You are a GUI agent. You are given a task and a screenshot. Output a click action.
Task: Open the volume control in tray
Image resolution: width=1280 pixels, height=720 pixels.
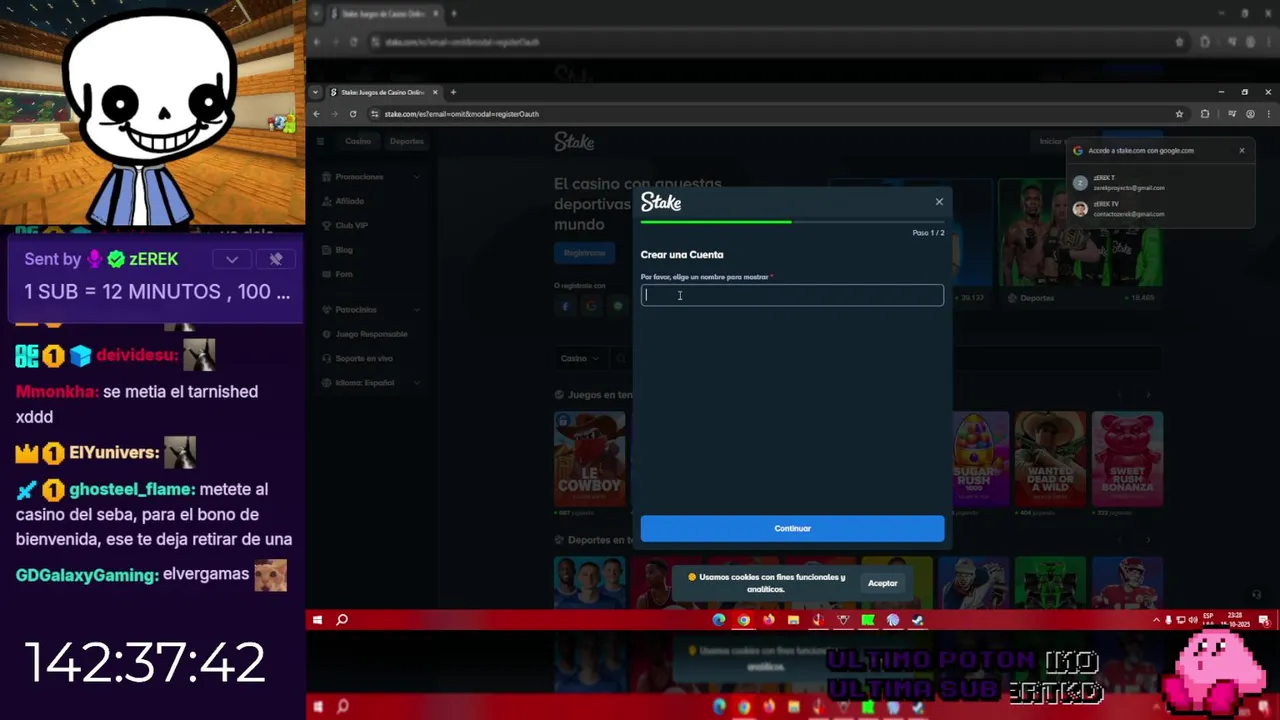[x=1193, y=620]
